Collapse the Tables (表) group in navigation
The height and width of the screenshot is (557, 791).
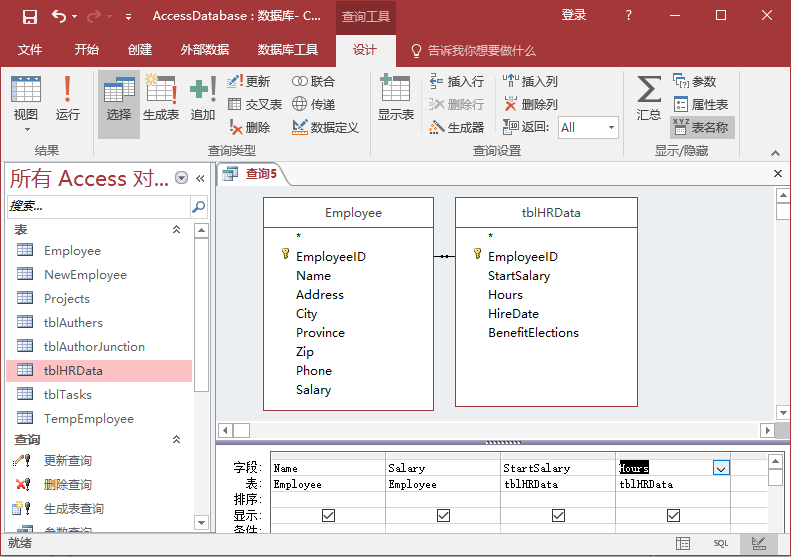pyautogui.click(x=177, y=230)
